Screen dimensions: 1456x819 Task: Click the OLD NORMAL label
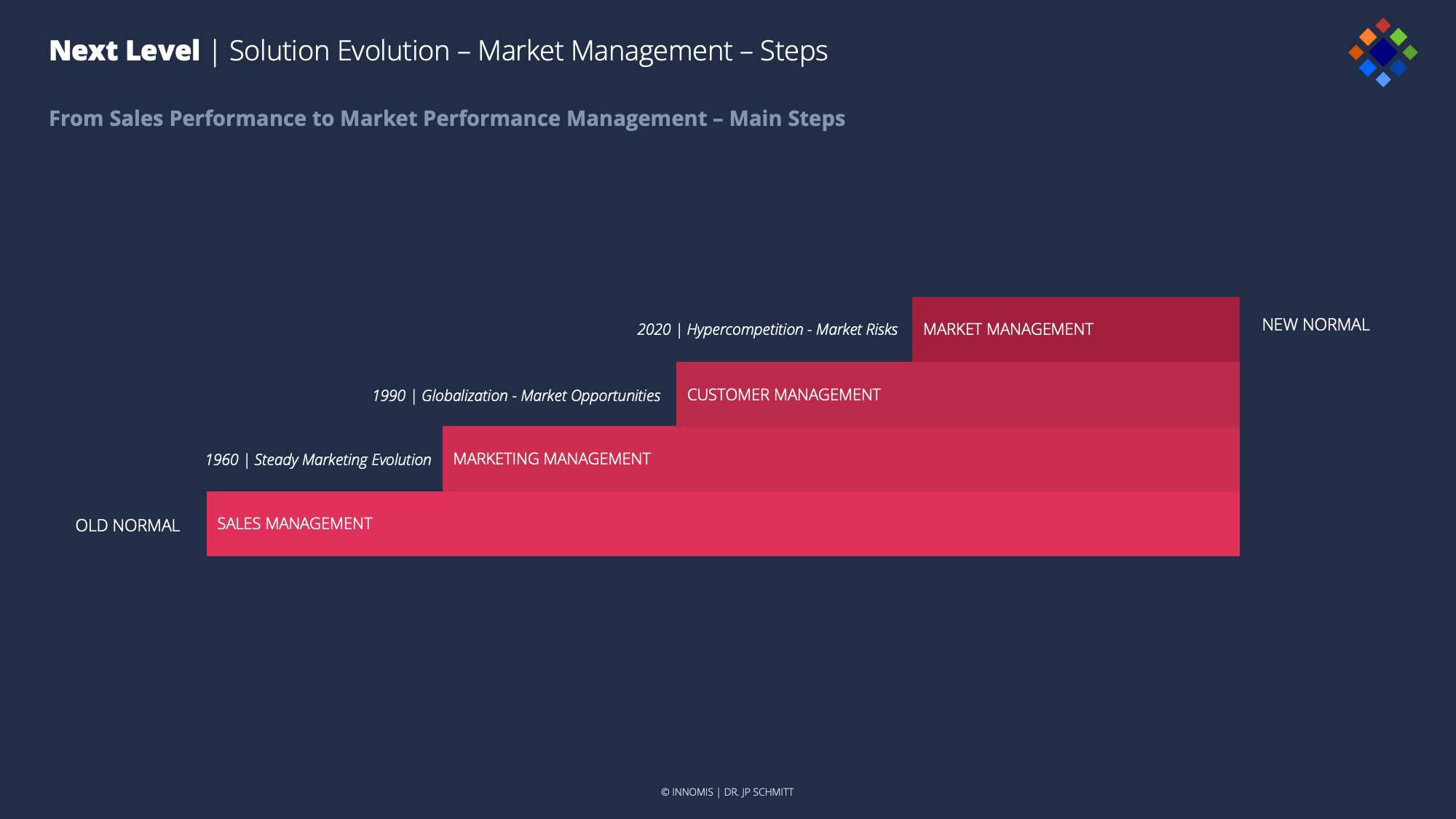[127, 526]
